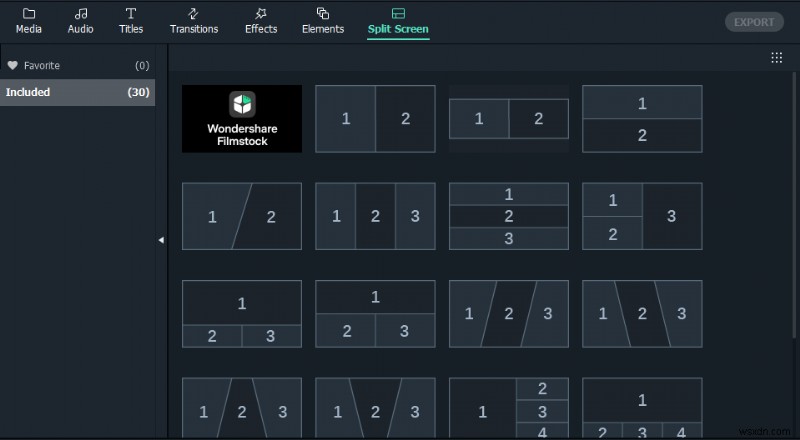Select layout with two left panels, one right
The height and width of the screenshot is (440, 800).
coord(642,216)
